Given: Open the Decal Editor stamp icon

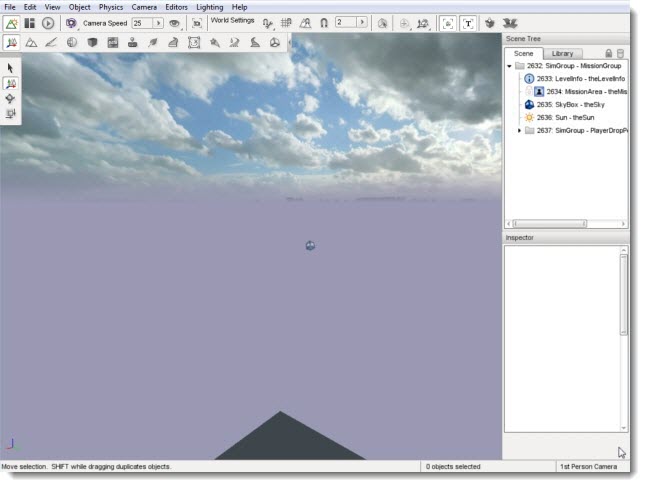Looking at the screenshot, I should click(132, 42).
